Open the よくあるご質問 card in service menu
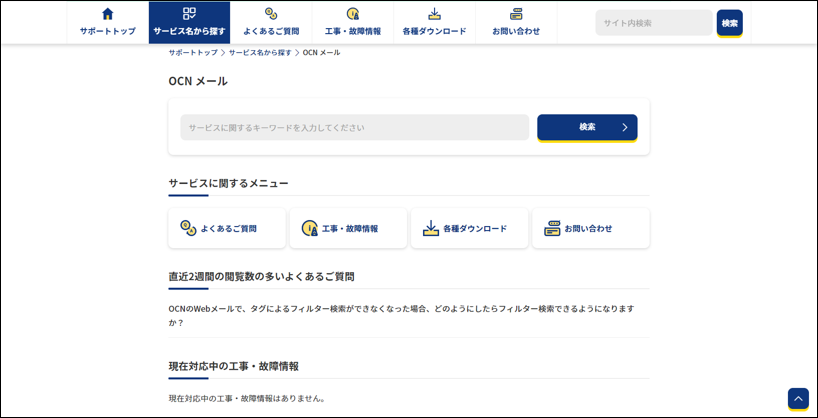 coord(227,228)
